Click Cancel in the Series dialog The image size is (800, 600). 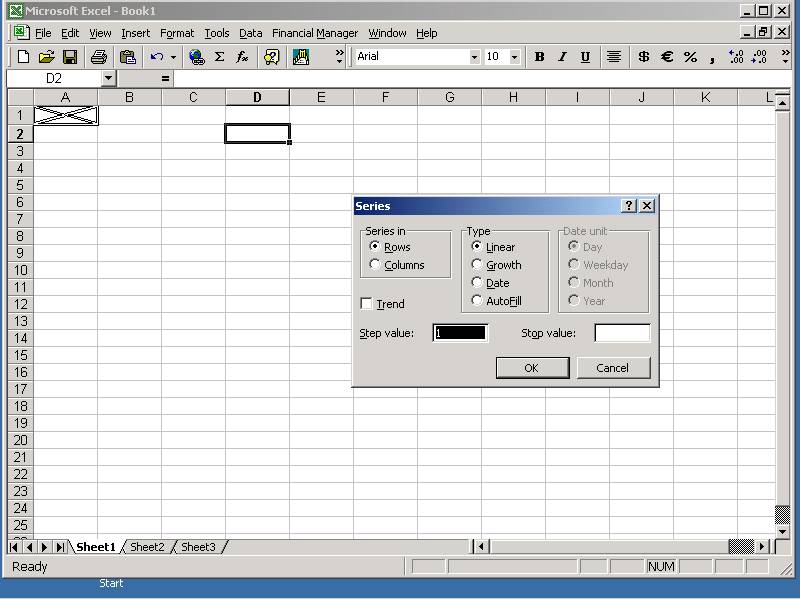613,368
